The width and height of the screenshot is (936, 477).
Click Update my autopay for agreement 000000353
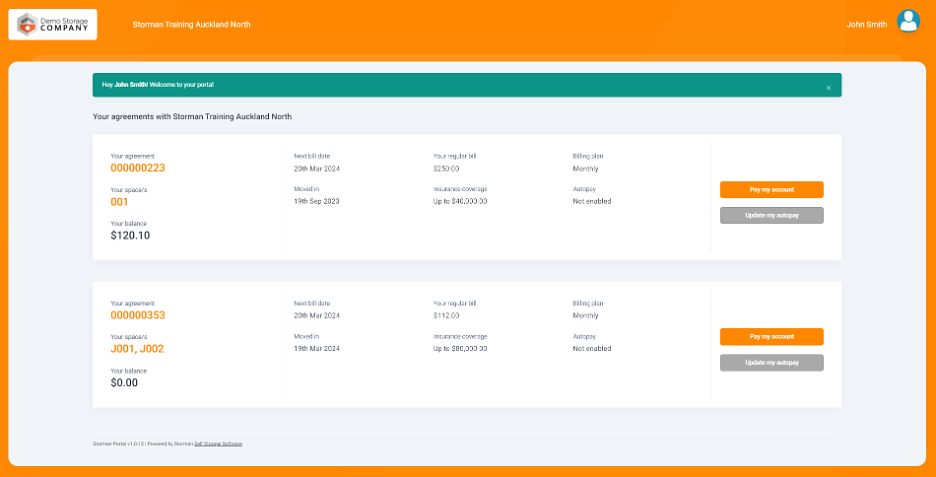[x=771, y=363]
